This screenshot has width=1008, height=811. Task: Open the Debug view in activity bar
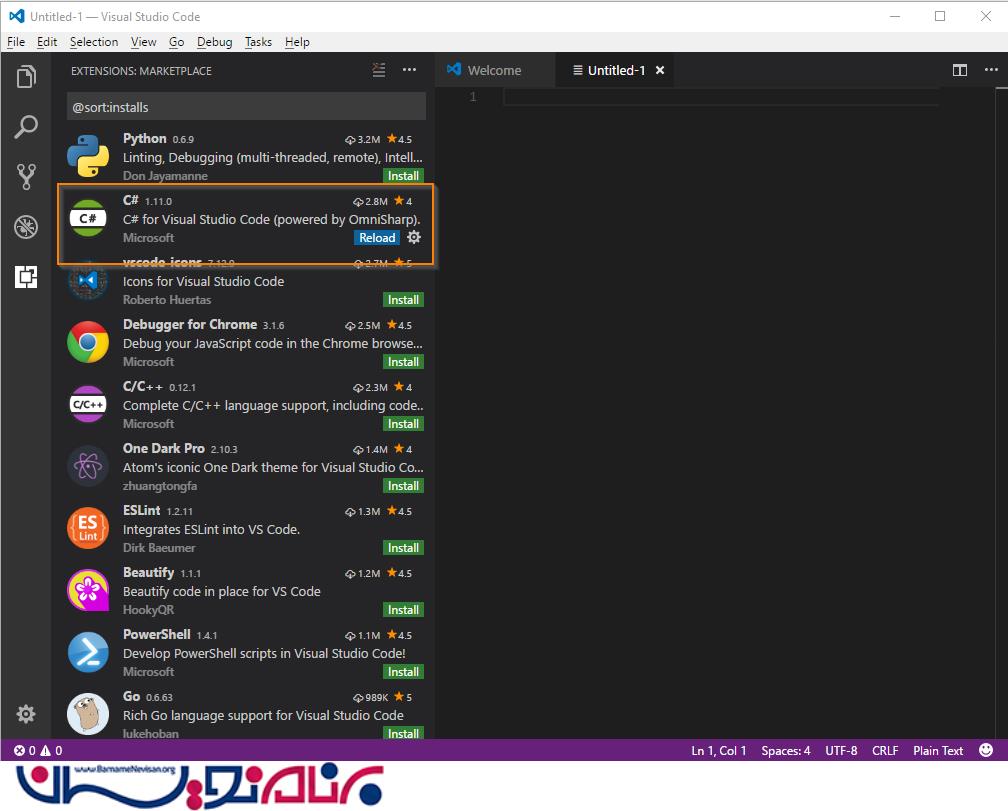(26, 227)
